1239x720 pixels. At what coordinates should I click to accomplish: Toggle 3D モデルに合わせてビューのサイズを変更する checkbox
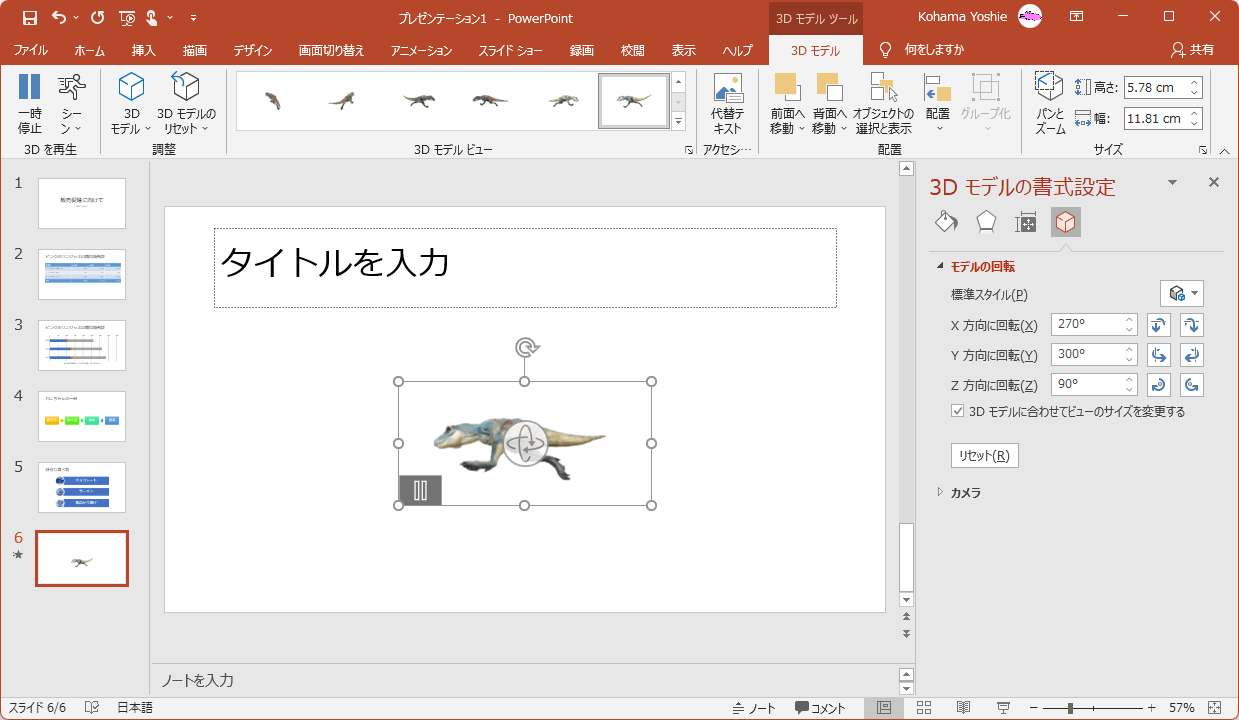958,411
